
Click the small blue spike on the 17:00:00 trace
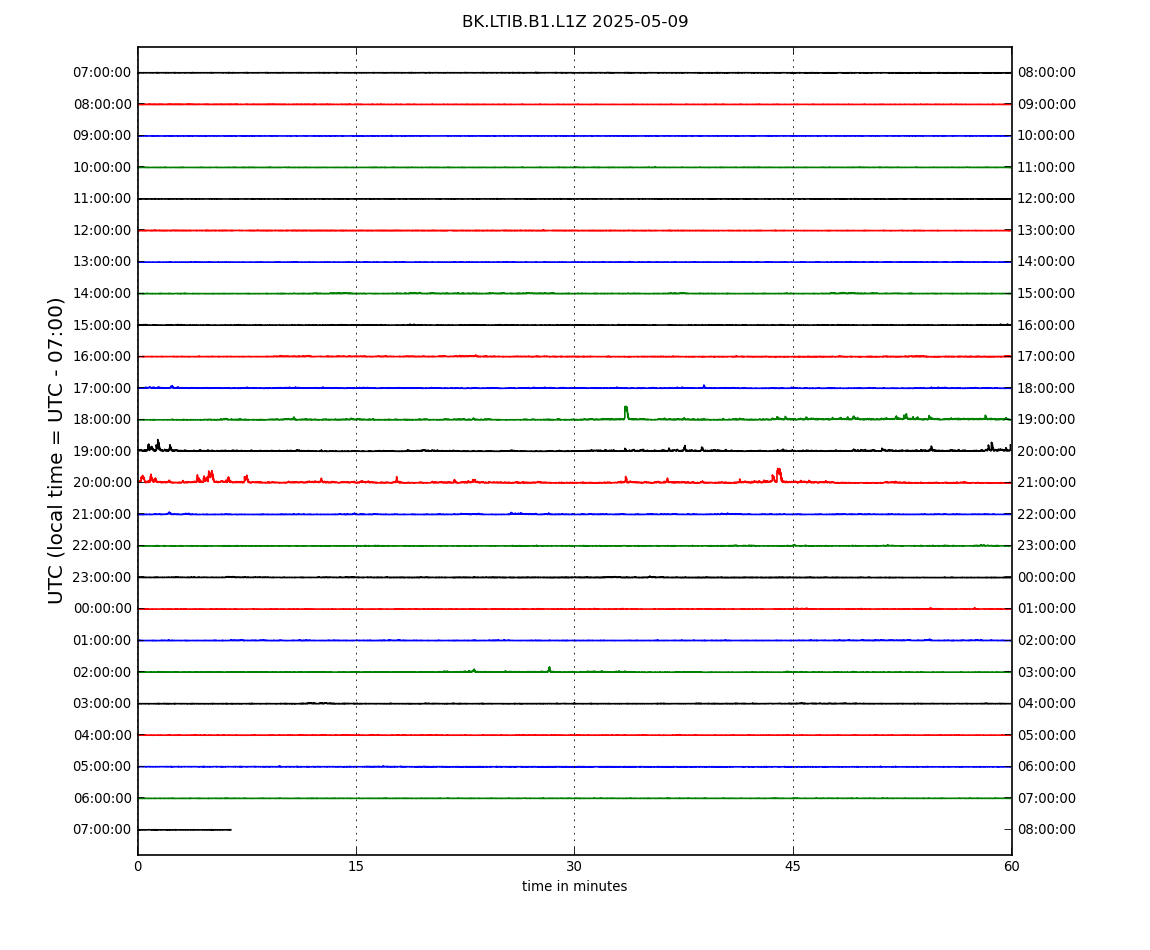click(703, 386)
